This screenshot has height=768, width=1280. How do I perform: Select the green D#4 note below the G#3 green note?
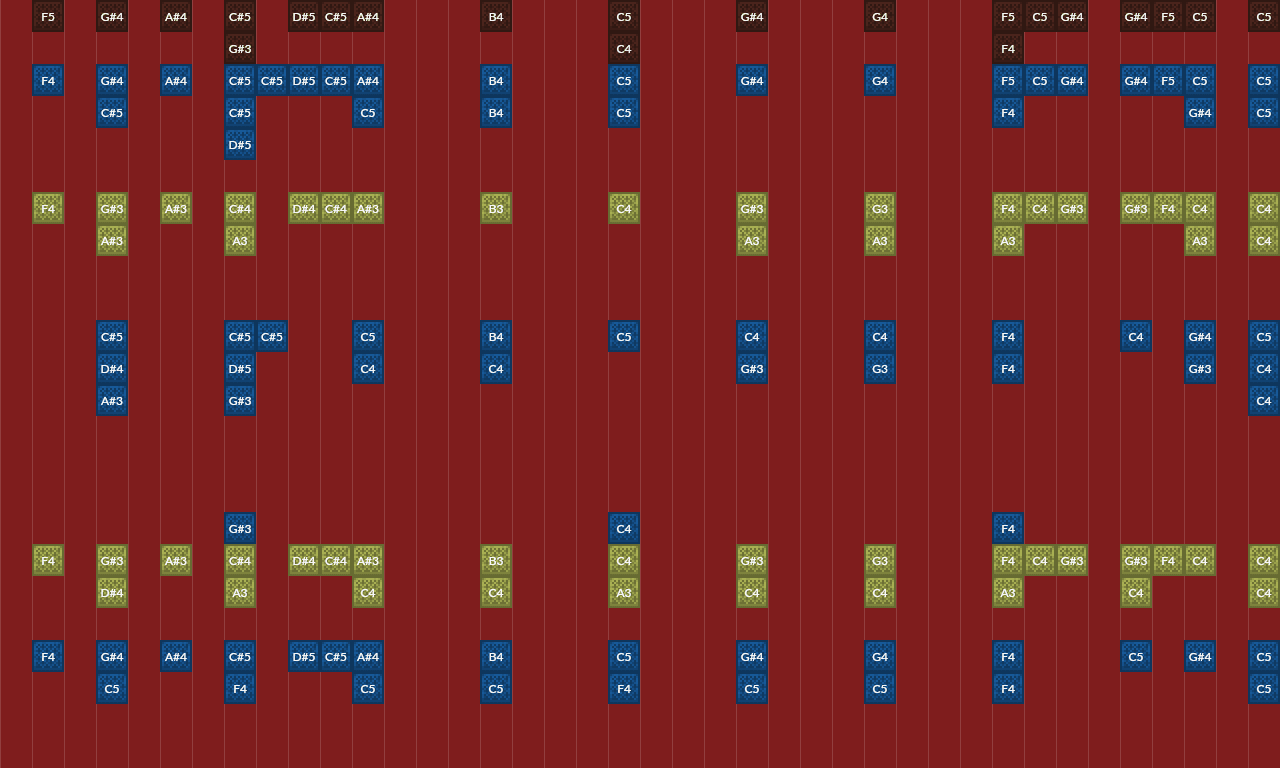click(112, 592)
